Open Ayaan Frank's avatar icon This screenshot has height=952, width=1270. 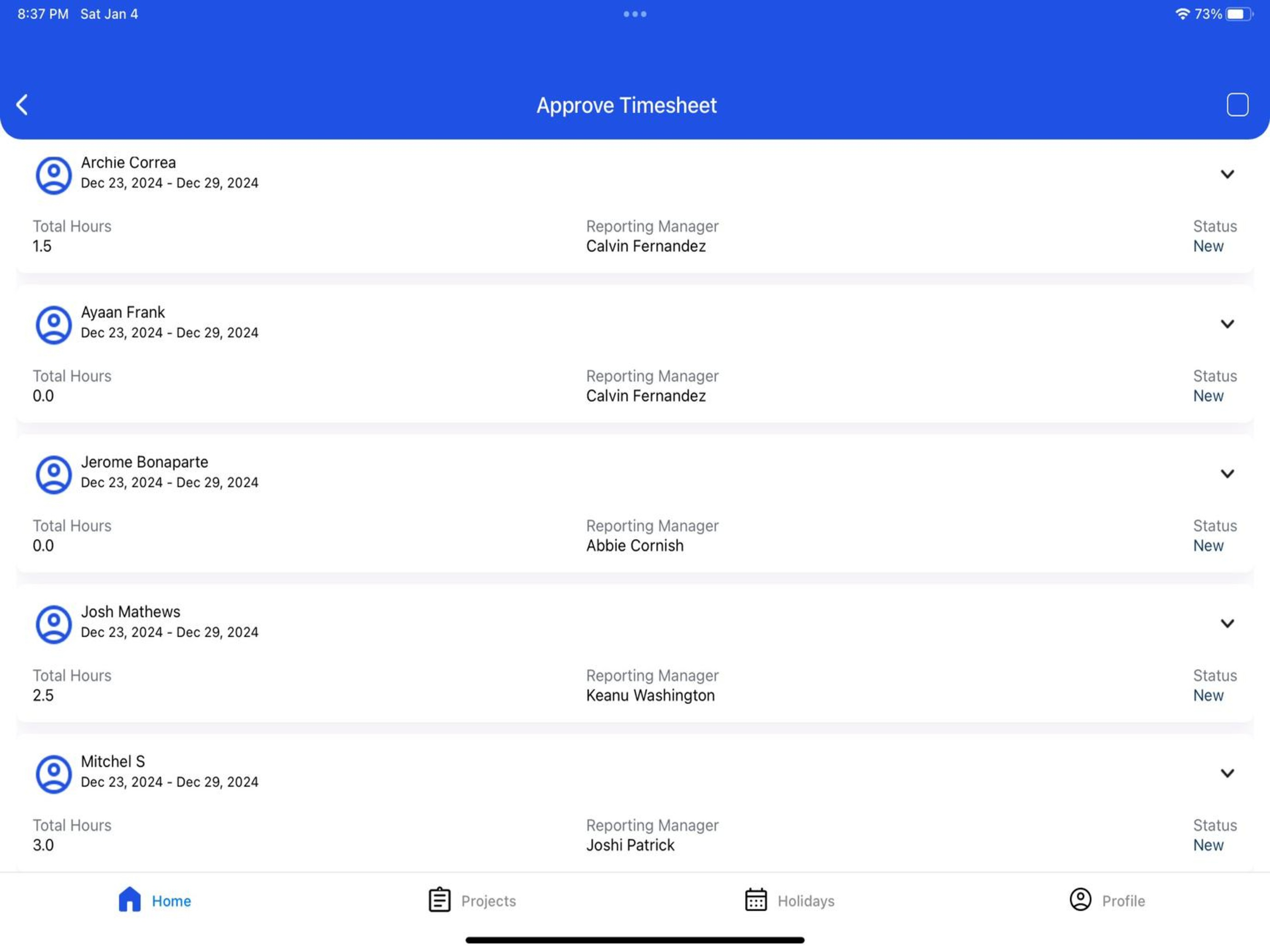coord(54,325)
